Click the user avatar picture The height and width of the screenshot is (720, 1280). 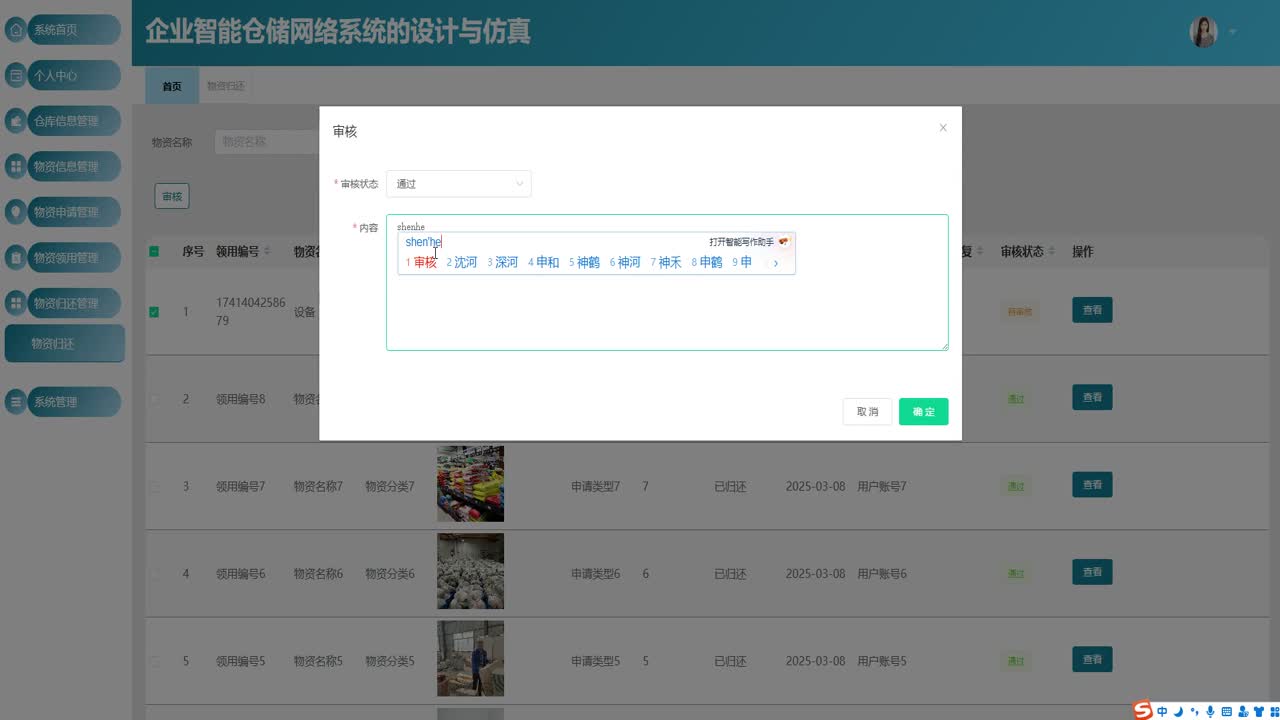(1203, 32)
